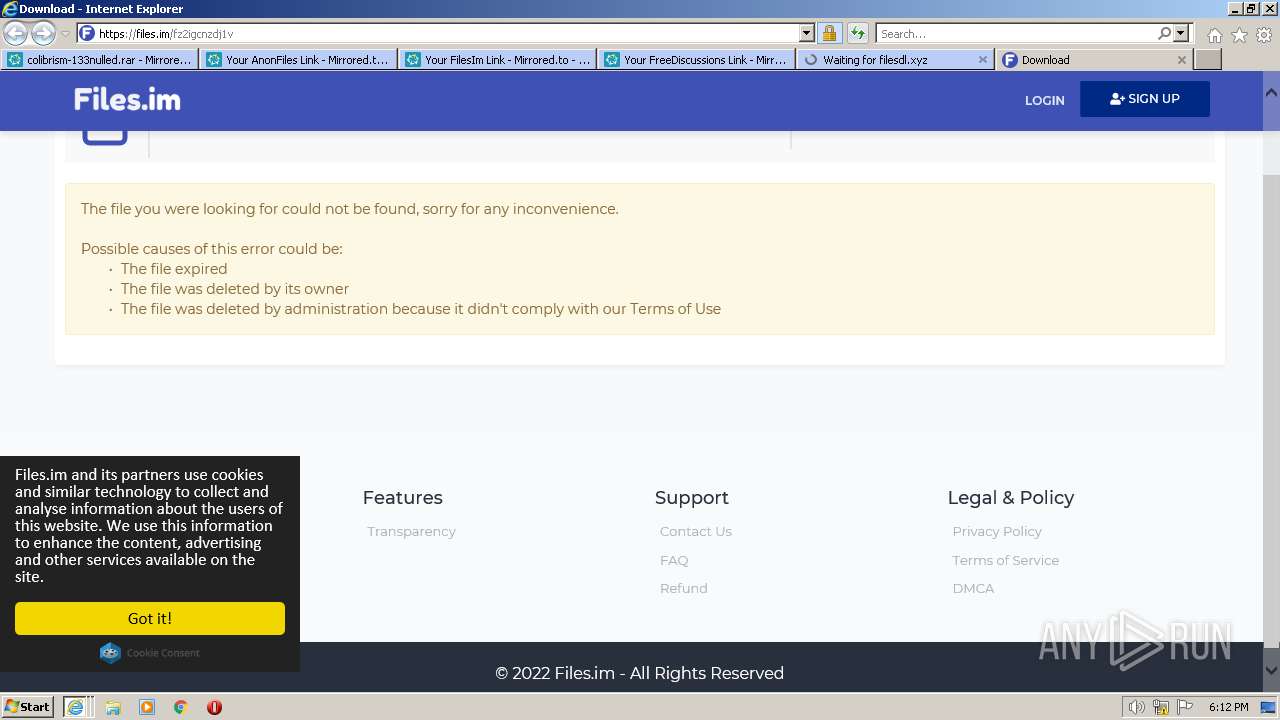Click the browser Forward arrow
Image resolution: width=1280 pixels, height=720 pixels.
coord(43,33)
